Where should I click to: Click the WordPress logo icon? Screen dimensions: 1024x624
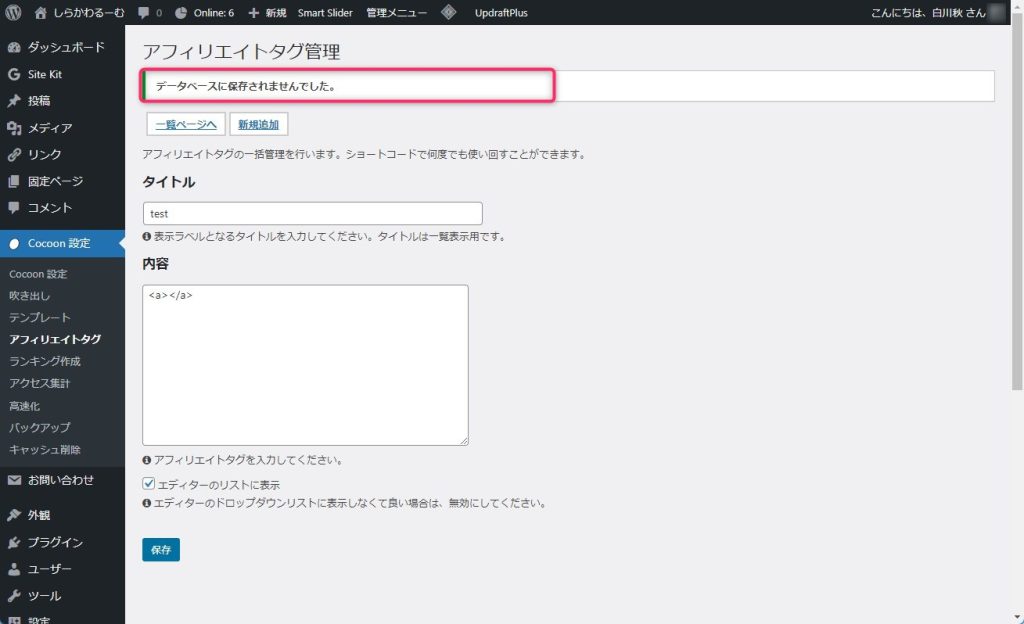point(14,13)
